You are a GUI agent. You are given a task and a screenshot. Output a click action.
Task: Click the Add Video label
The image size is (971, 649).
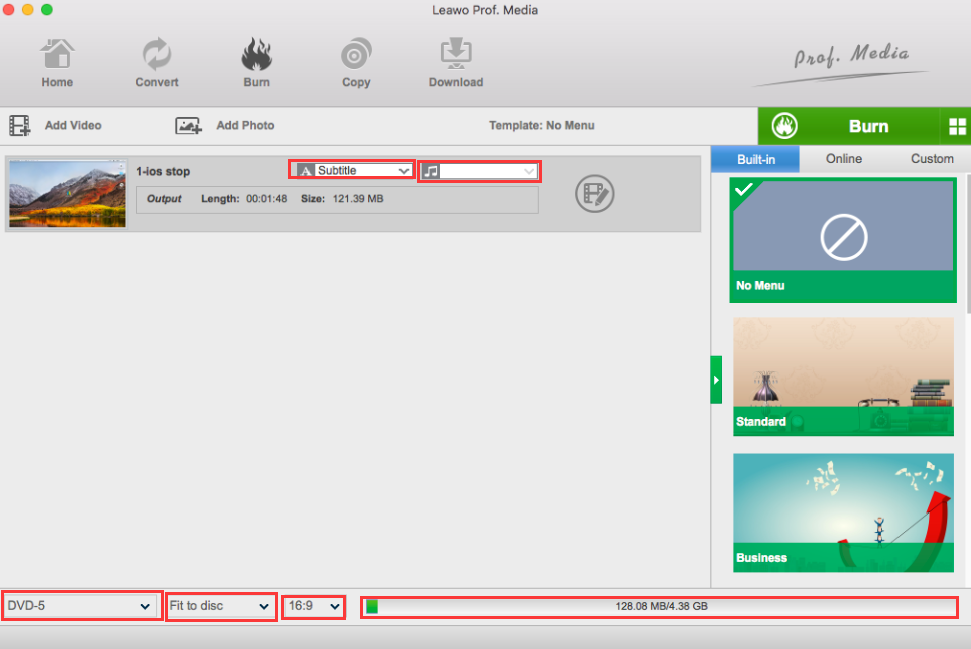pos(73,126)
